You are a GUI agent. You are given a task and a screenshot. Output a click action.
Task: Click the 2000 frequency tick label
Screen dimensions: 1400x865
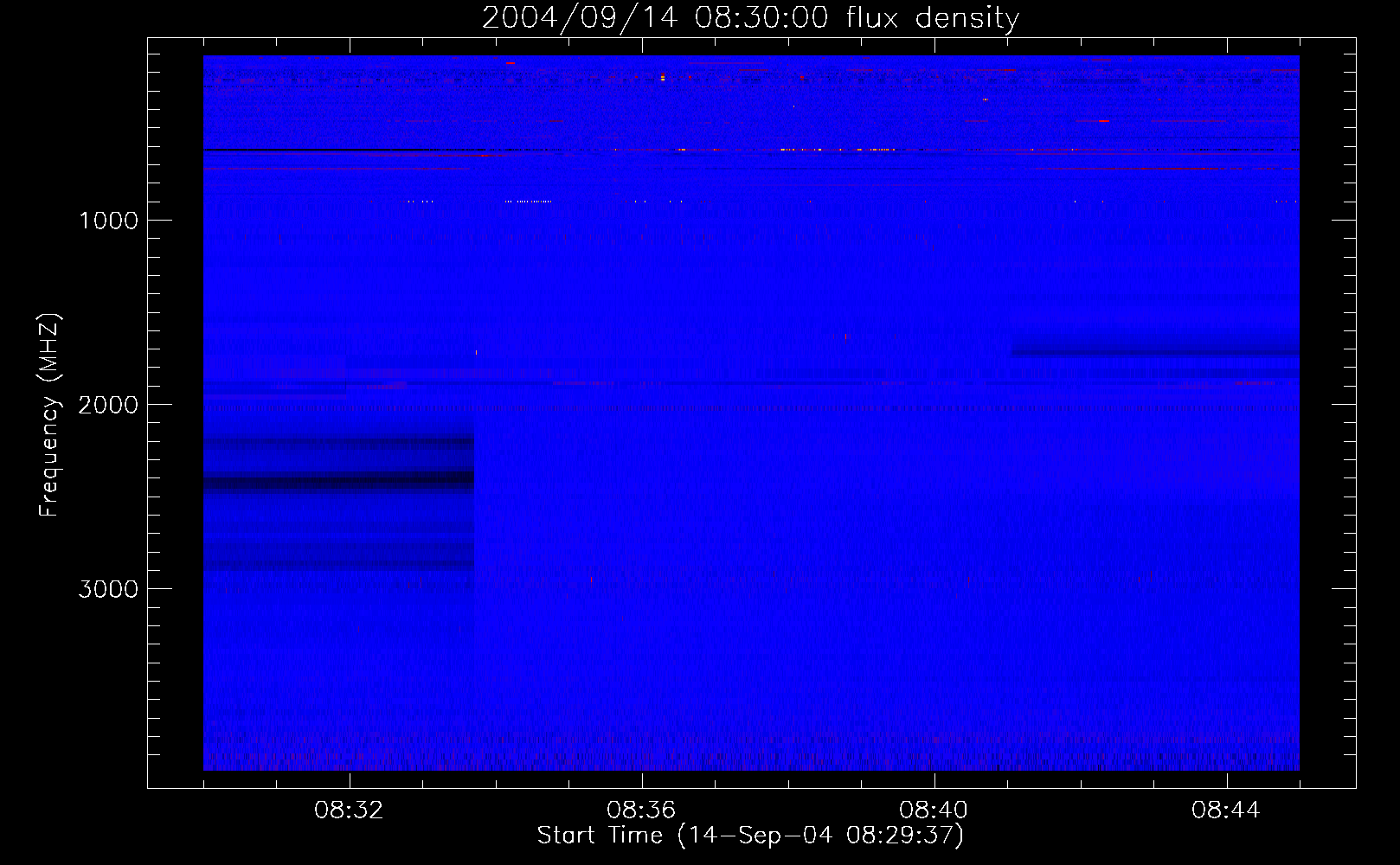point(108,405)
